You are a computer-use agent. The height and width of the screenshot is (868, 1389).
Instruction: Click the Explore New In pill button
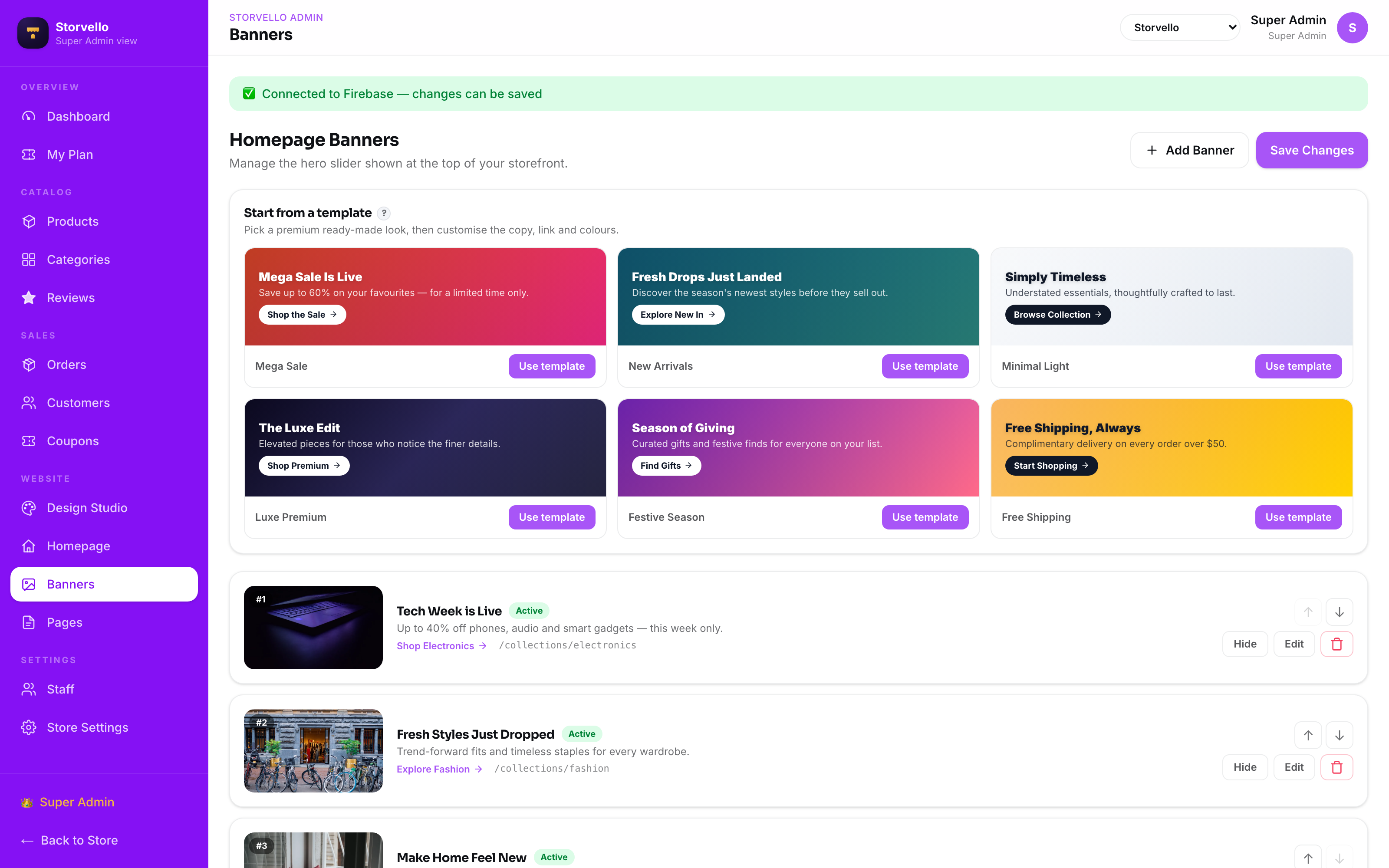(x=678, y=315)
